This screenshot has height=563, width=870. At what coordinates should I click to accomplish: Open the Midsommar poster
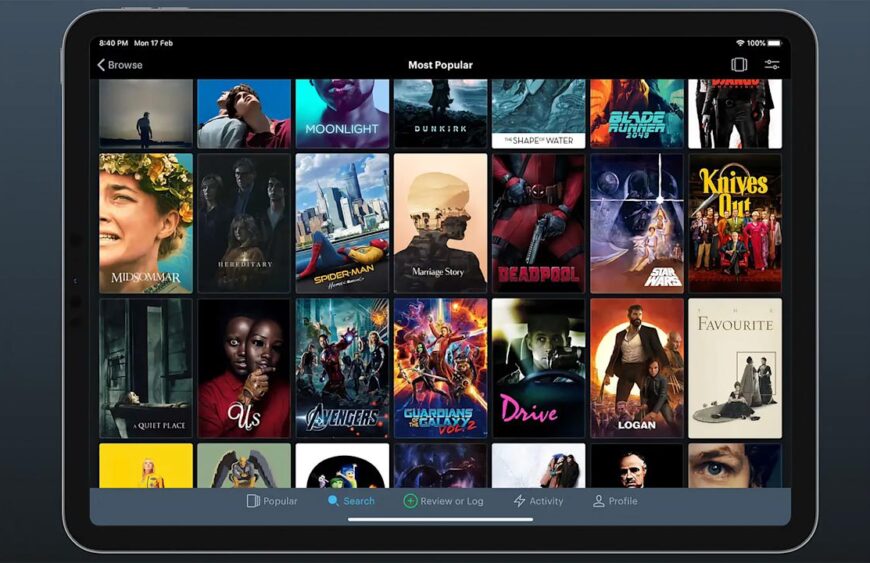point(146,223)
